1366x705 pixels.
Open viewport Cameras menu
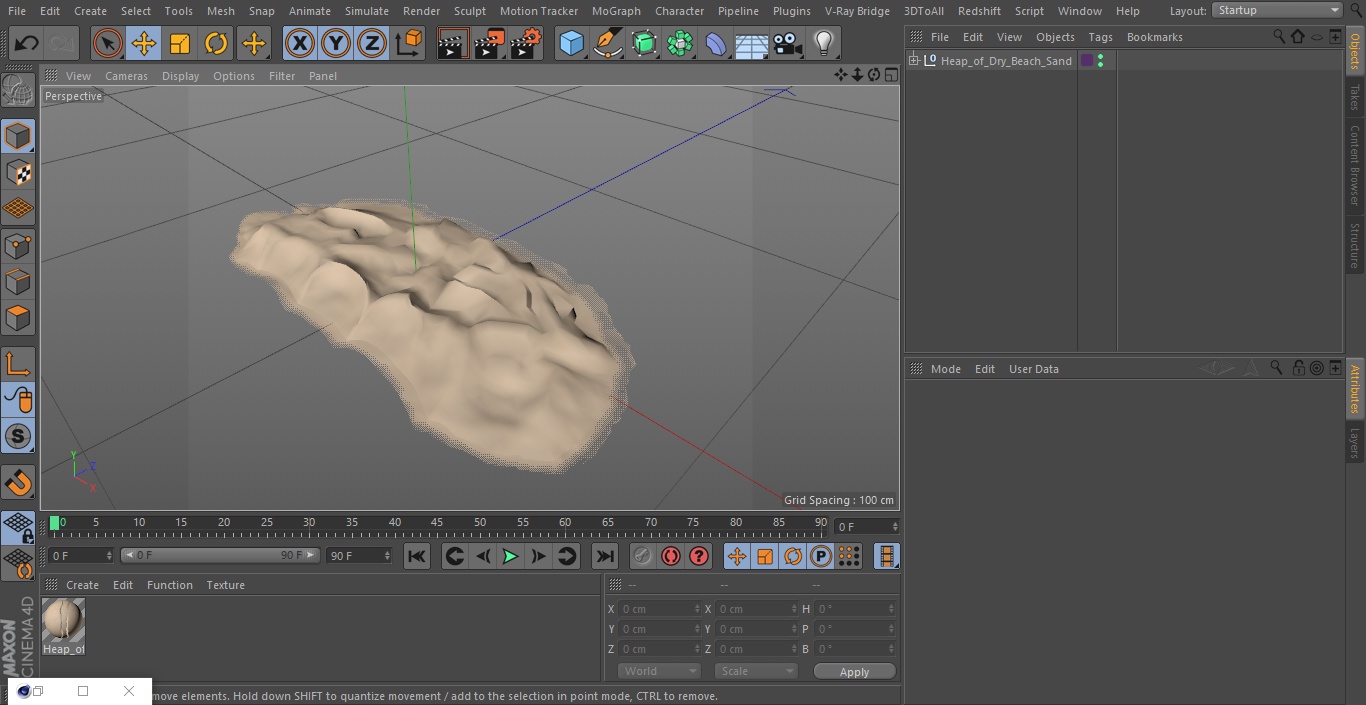(126, 76)
